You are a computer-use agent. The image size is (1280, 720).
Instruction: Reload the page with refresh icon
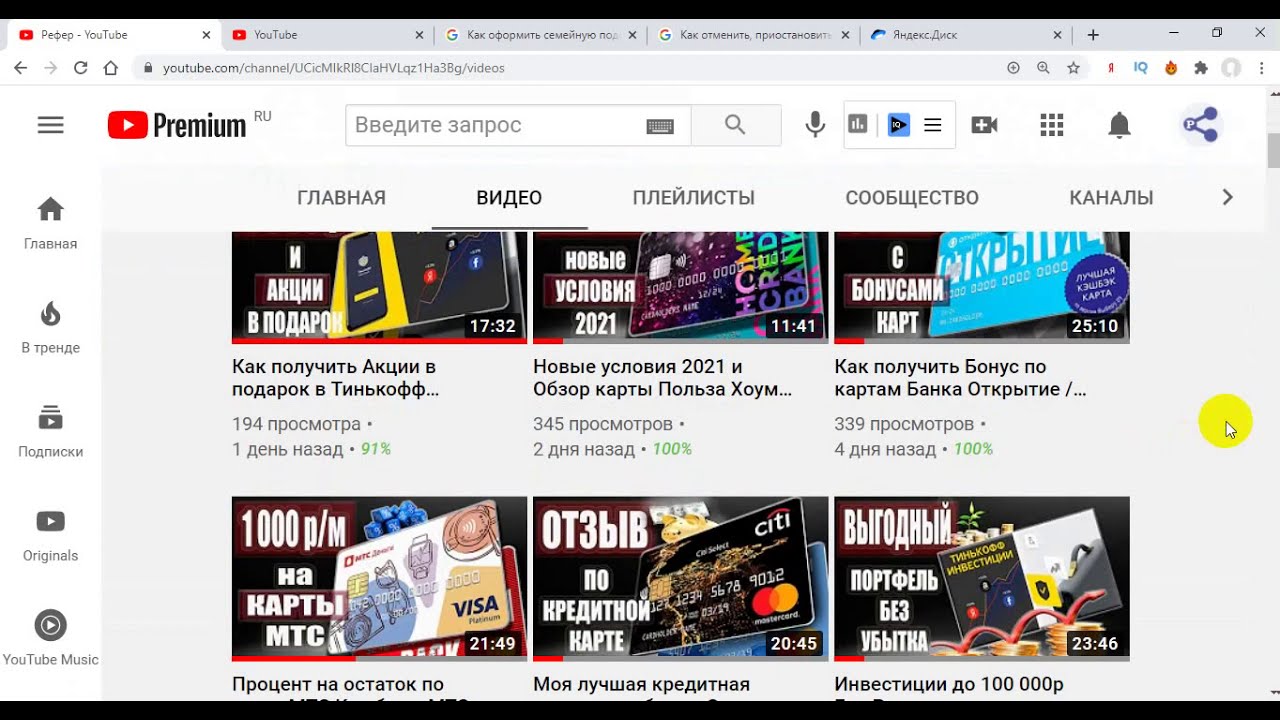pyautogui.click(x=80, y=68)
